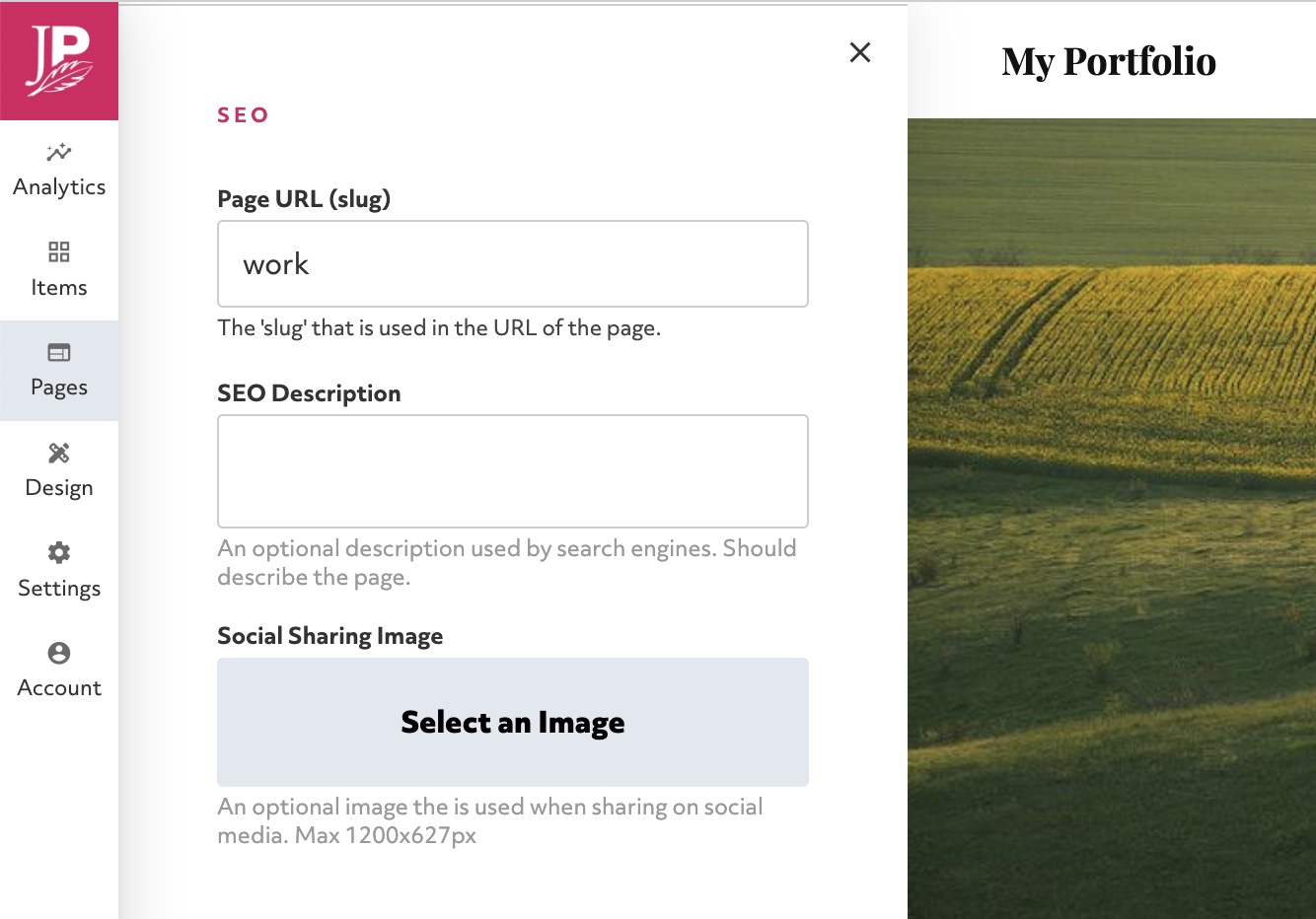Select the Pages entry in the sidebar
Viewport: 1316px width, 919px height.
[58, 371]
